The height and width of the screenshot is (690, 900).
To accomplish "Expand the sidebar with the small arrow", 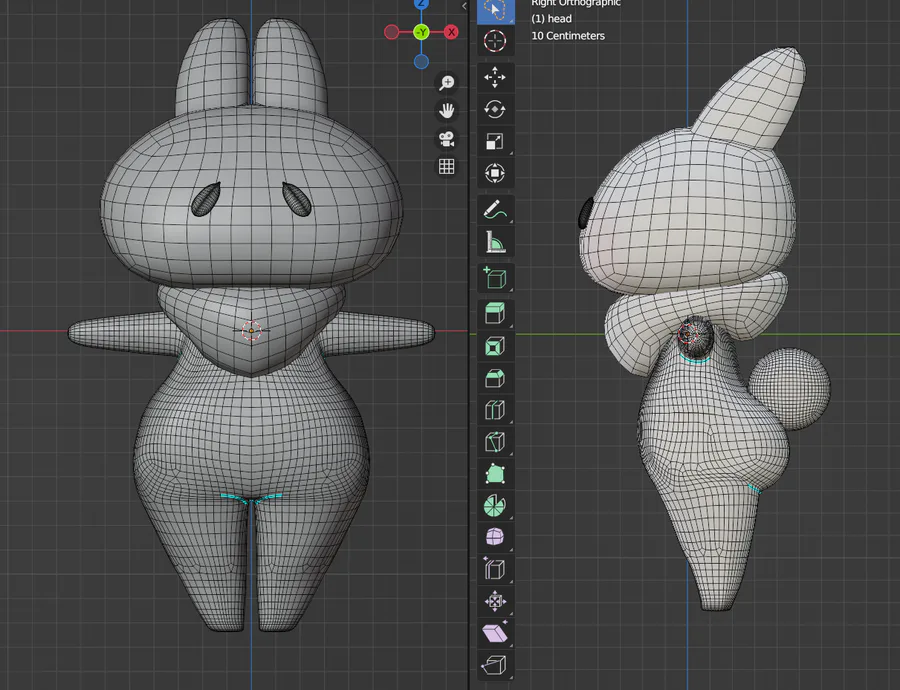I will [464, 6].
